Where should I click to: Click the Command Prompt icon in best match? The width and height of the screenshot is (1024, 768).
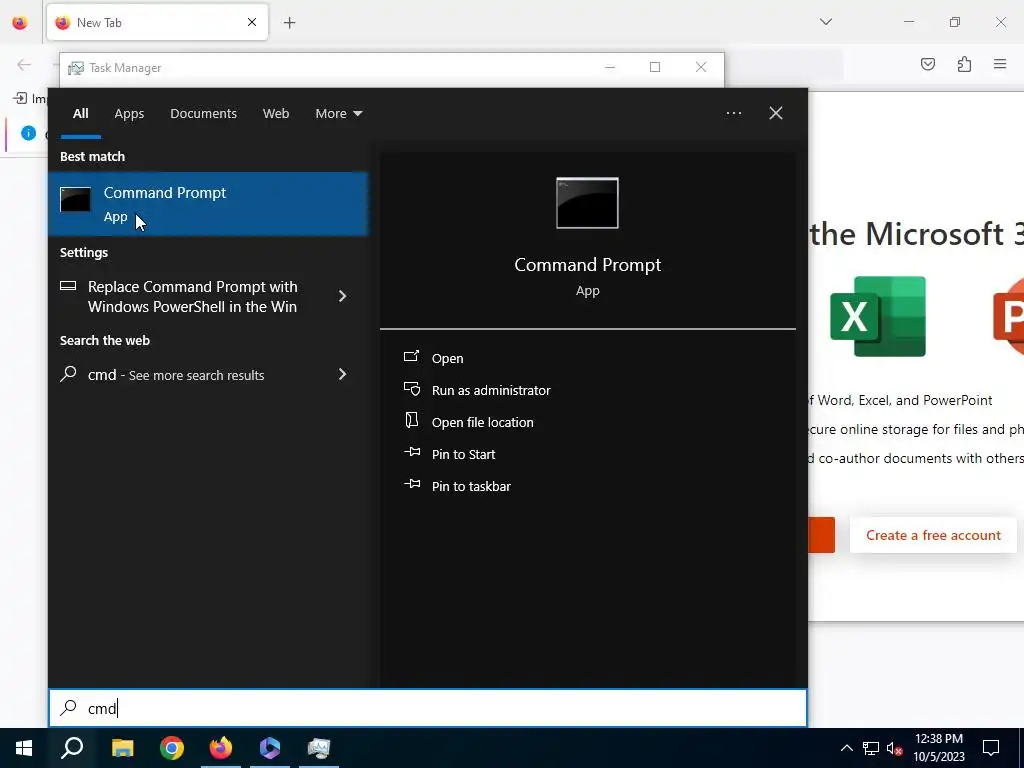[75, 199]
